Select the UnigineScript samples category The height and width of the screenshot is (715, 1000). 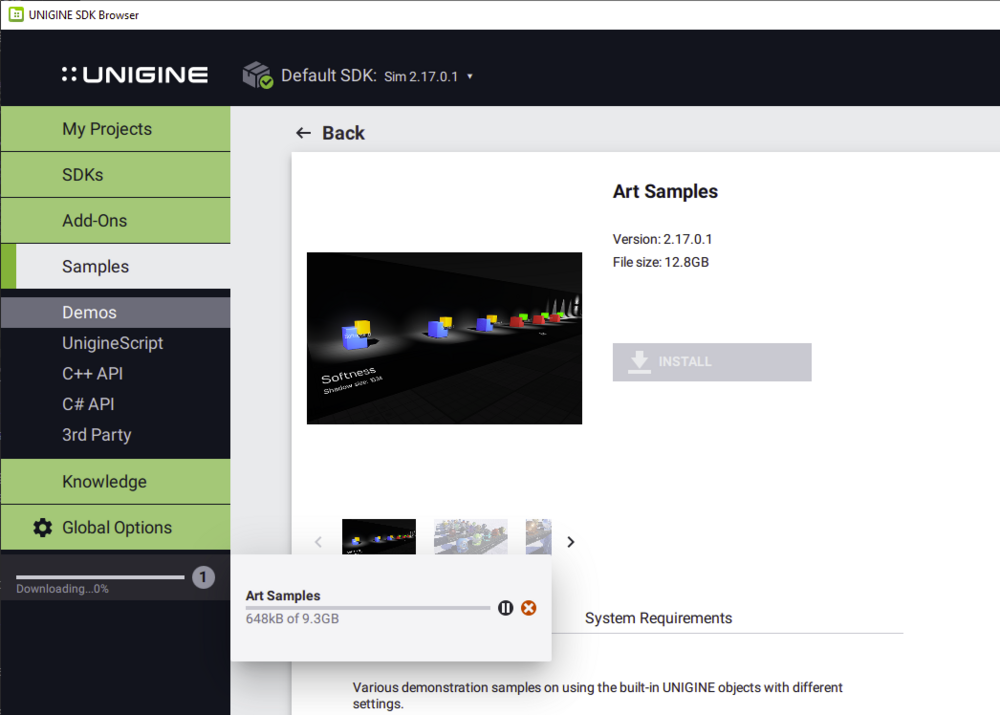click(x=112, y=343)
